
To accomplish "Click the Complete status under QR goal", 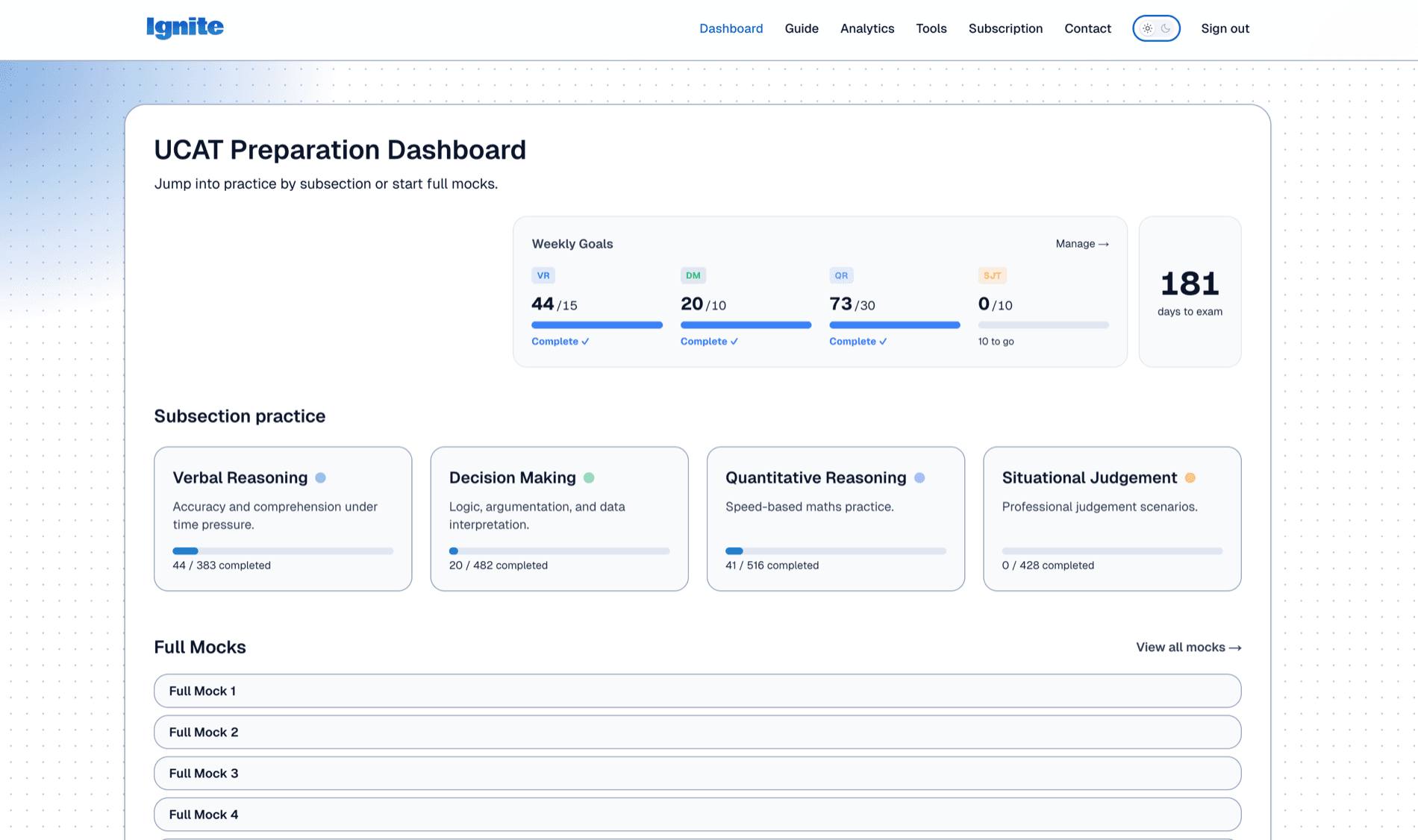I will coord(858,341).
